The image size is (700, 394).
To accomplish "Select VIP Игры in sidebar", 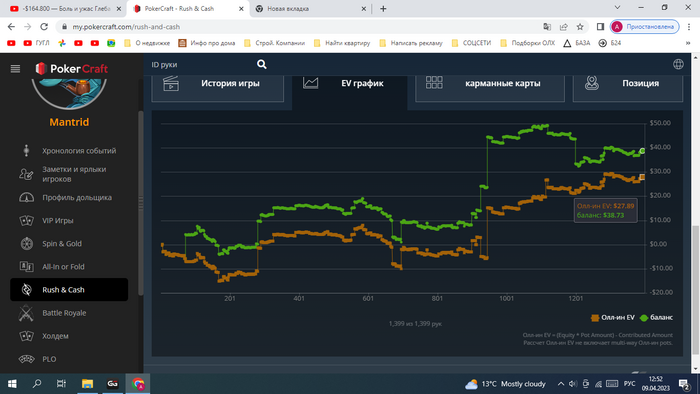I will [69, 220].
